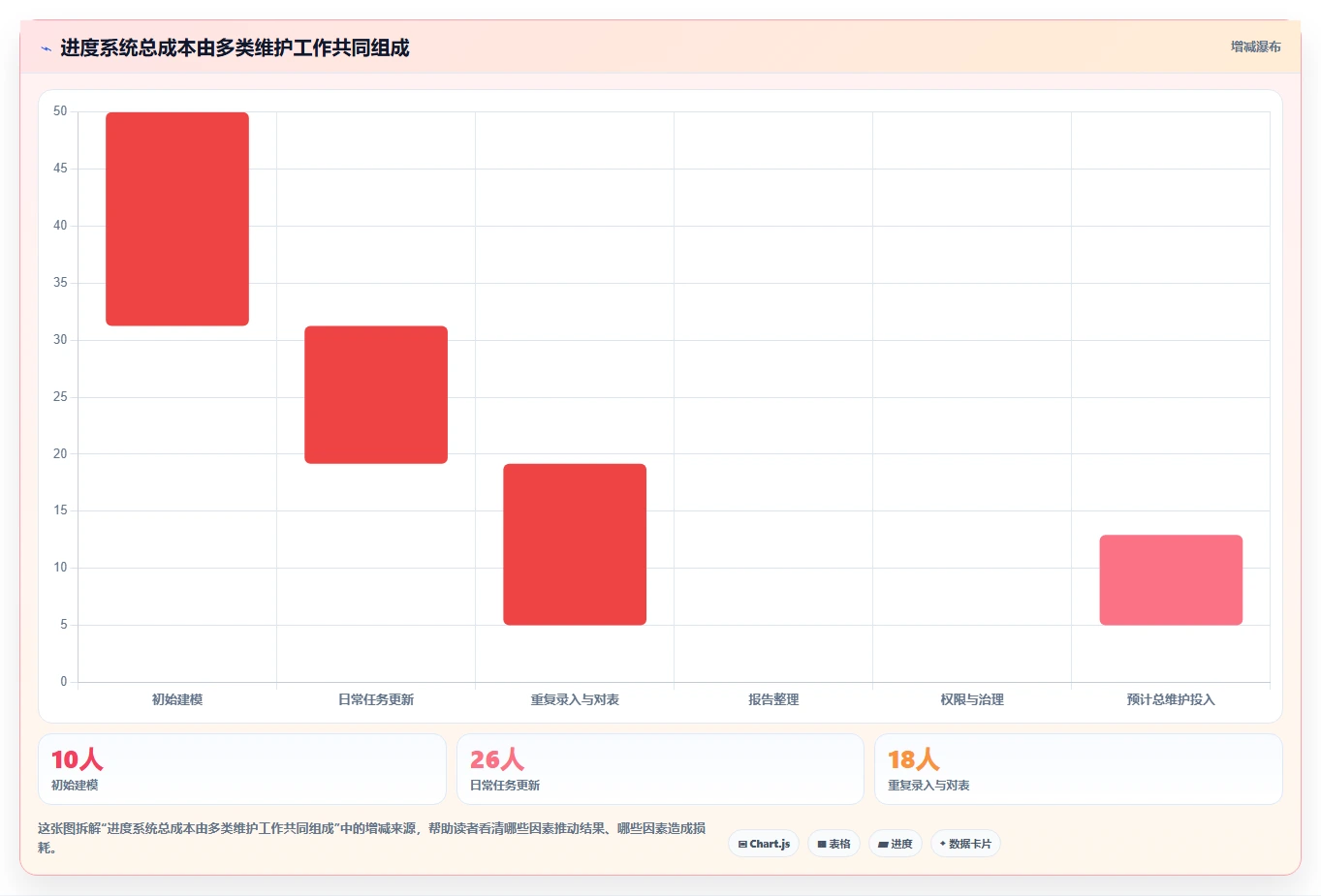Click y-axis tick value 35

click(x=60, y=283)
